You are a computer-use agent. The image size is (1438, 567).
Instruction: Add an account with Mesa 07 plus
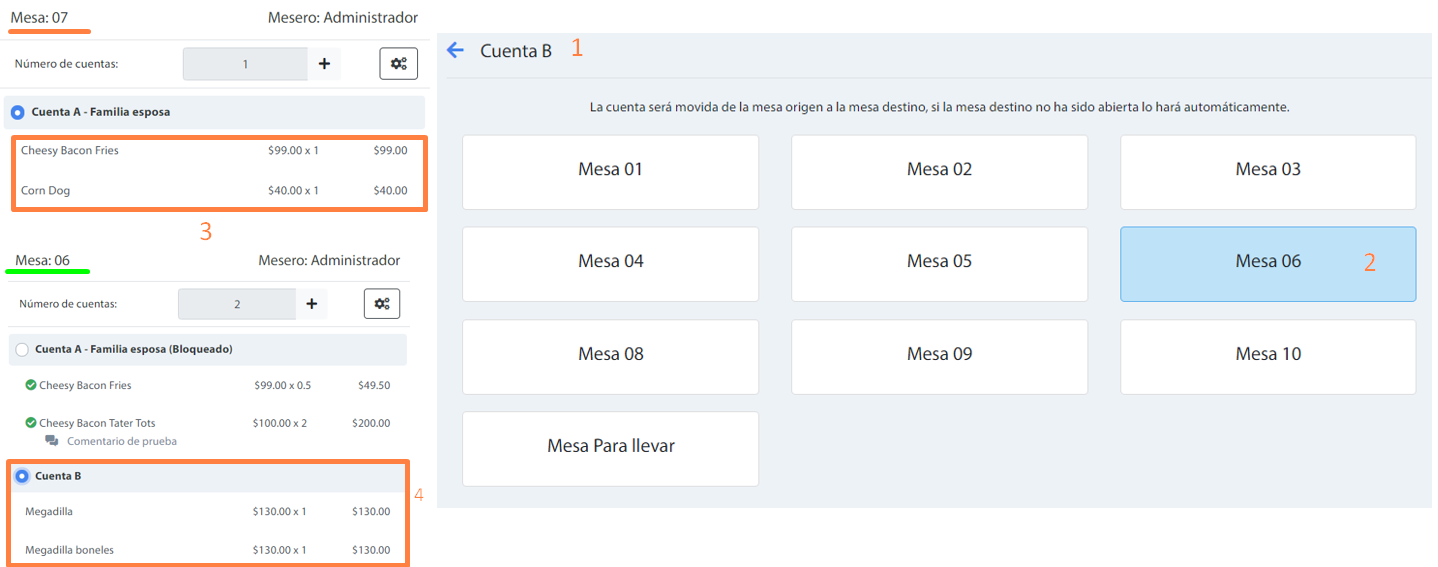(324, 64)
